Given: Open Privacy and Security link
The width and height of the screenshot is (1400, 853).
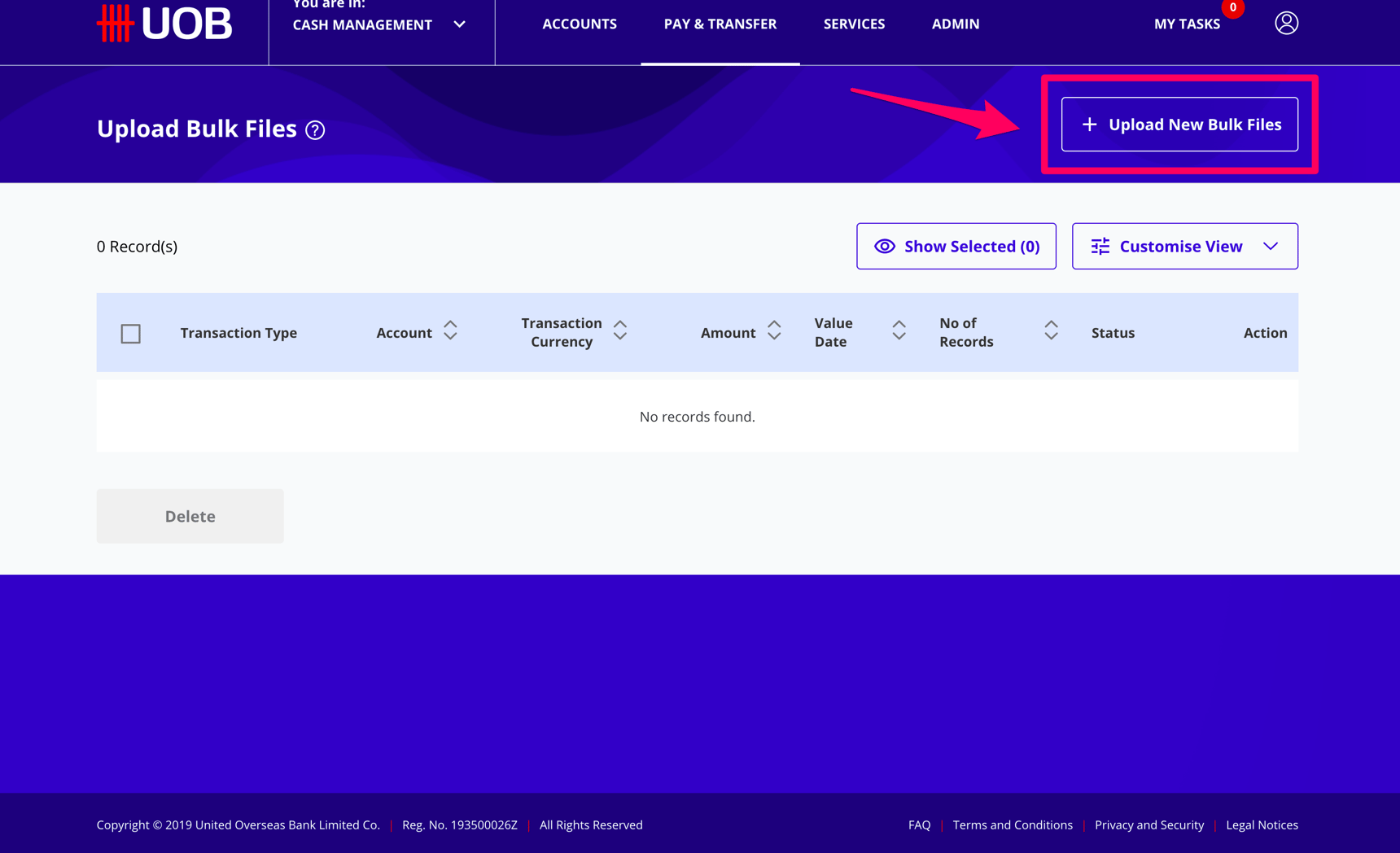Looking at the screenshot, I should 1148,825.
